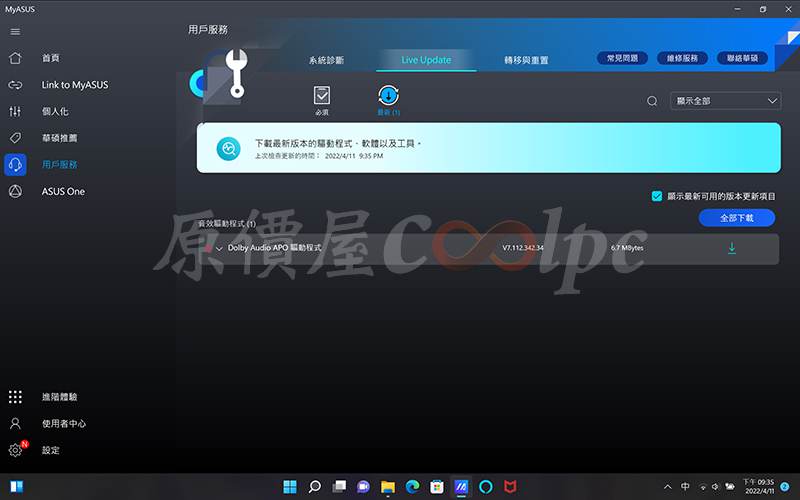
Task: Click the Dolby Audio APO 驅動程式 name
Action: pos(274,248)
